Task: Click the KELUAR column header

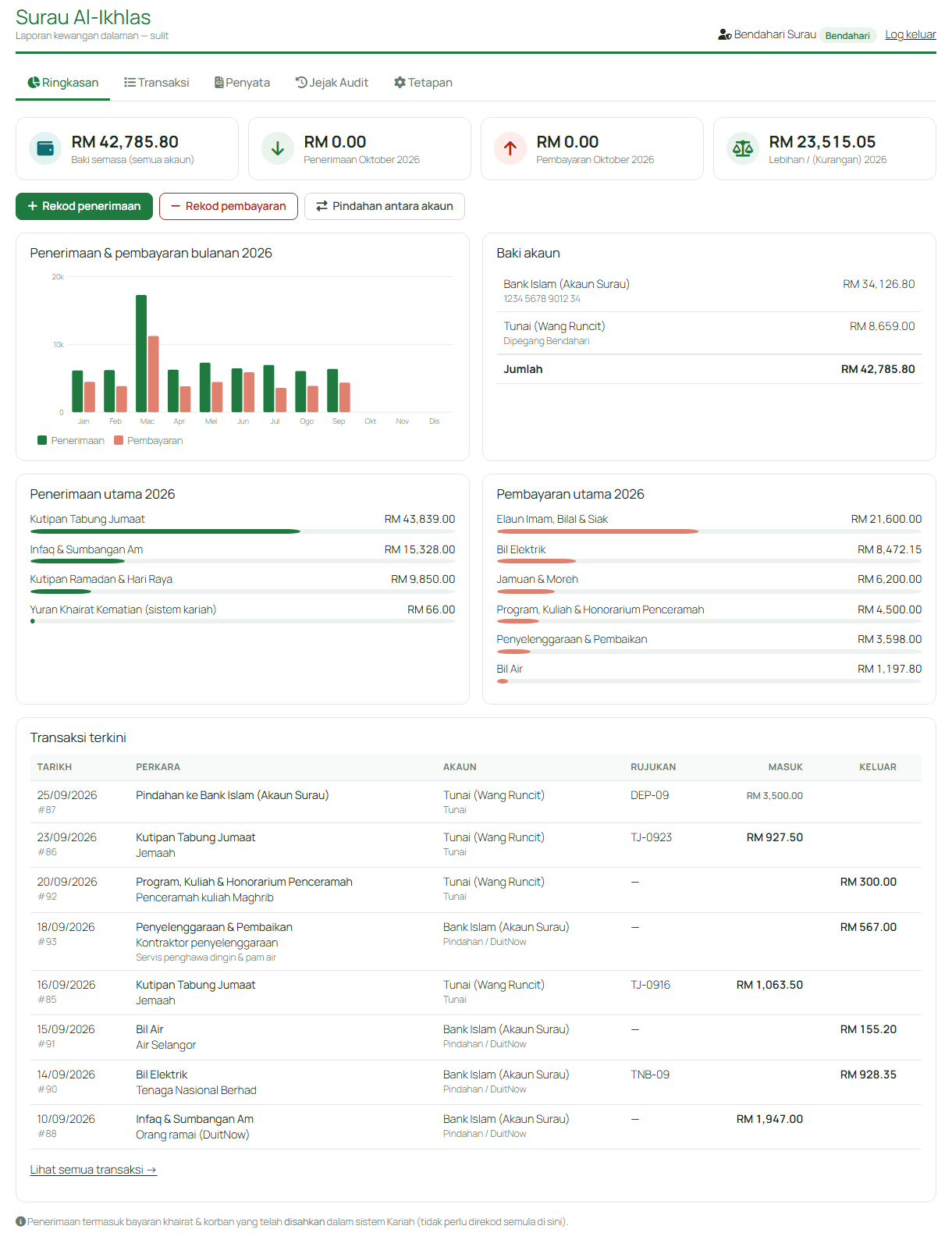Action: click(x=878, y=767)
